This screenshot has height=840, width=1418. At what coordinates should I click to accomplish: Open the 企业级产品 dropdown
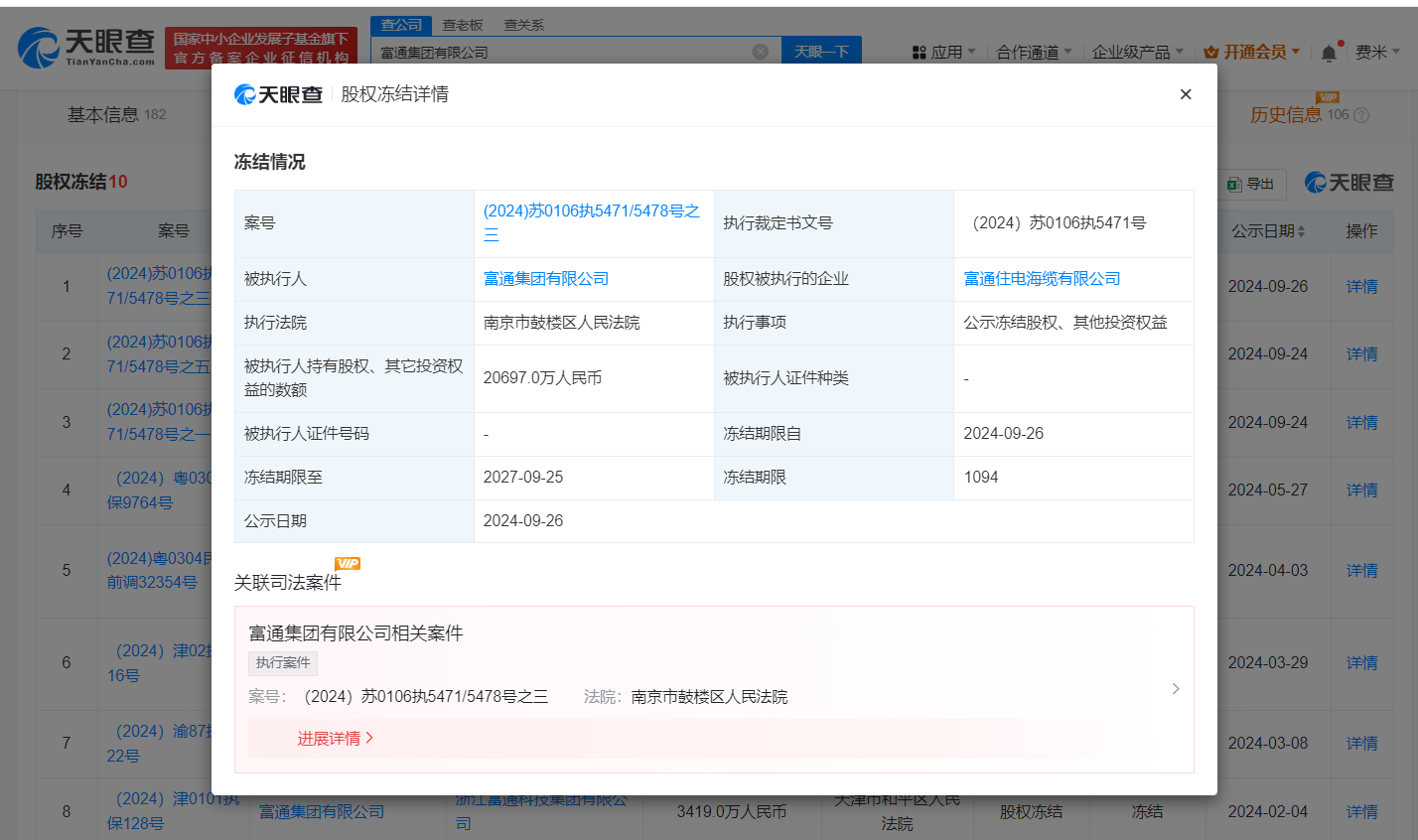click(x=1137, y=52)
